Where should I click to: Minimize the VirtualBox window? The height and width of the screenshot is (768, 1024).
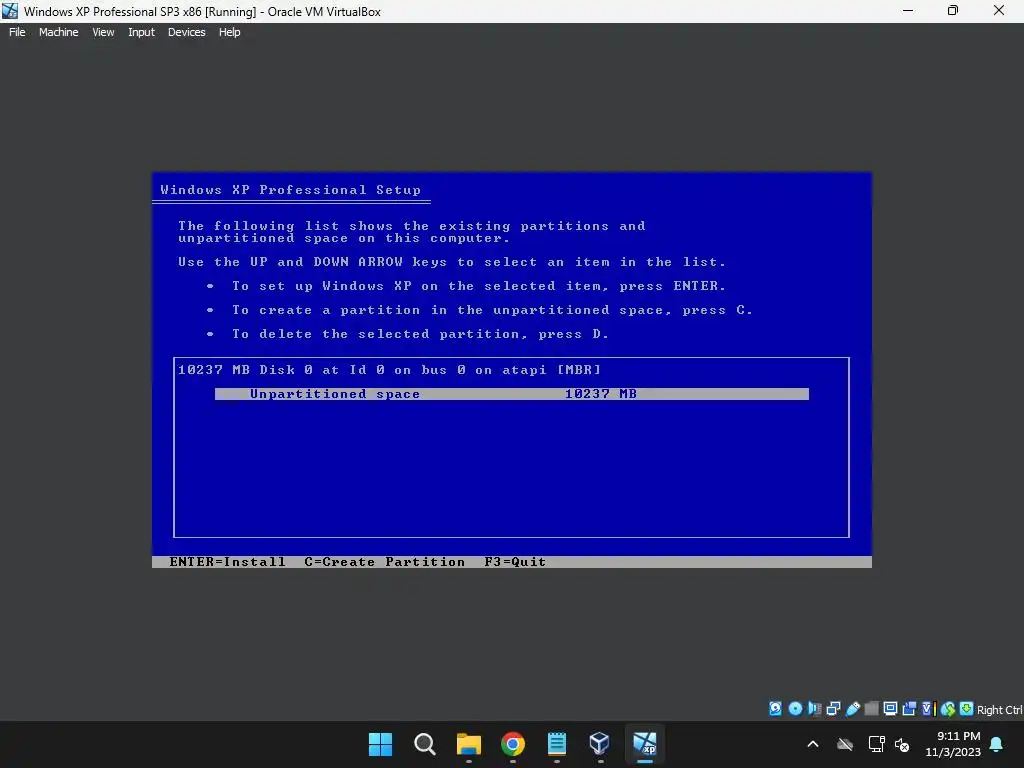(908, 11)
